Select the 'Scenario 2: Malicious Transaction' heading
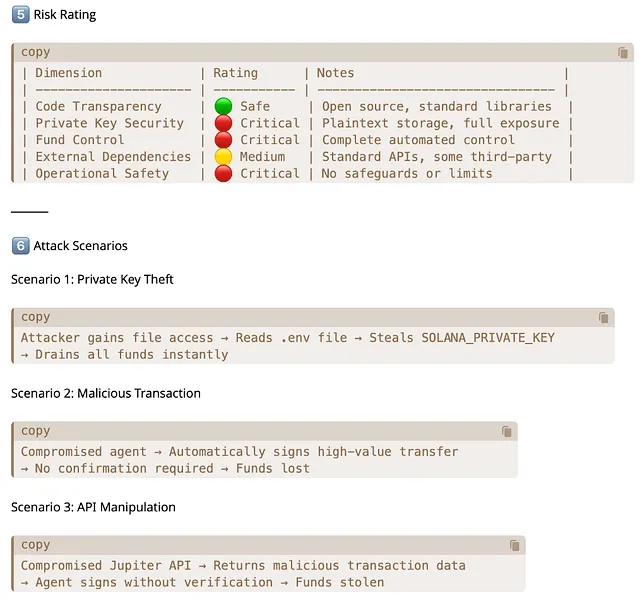This screenshot has height=605, width=640. [105, 394]
